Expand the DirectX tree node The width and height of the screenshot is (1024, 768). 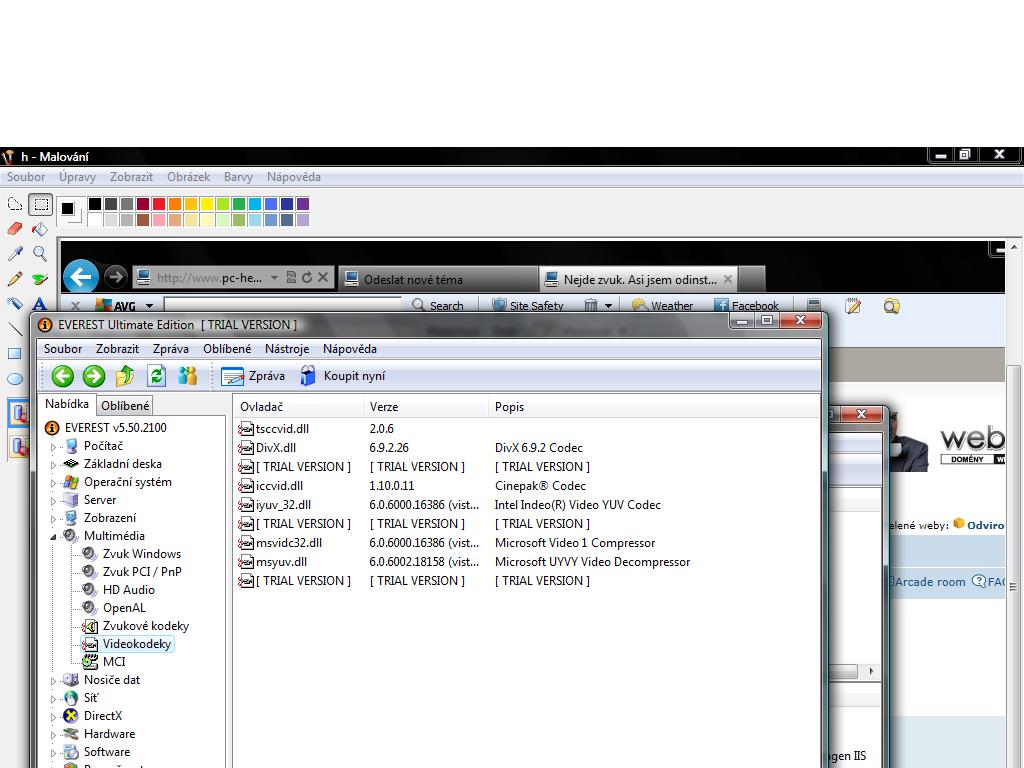pos(54,717)
